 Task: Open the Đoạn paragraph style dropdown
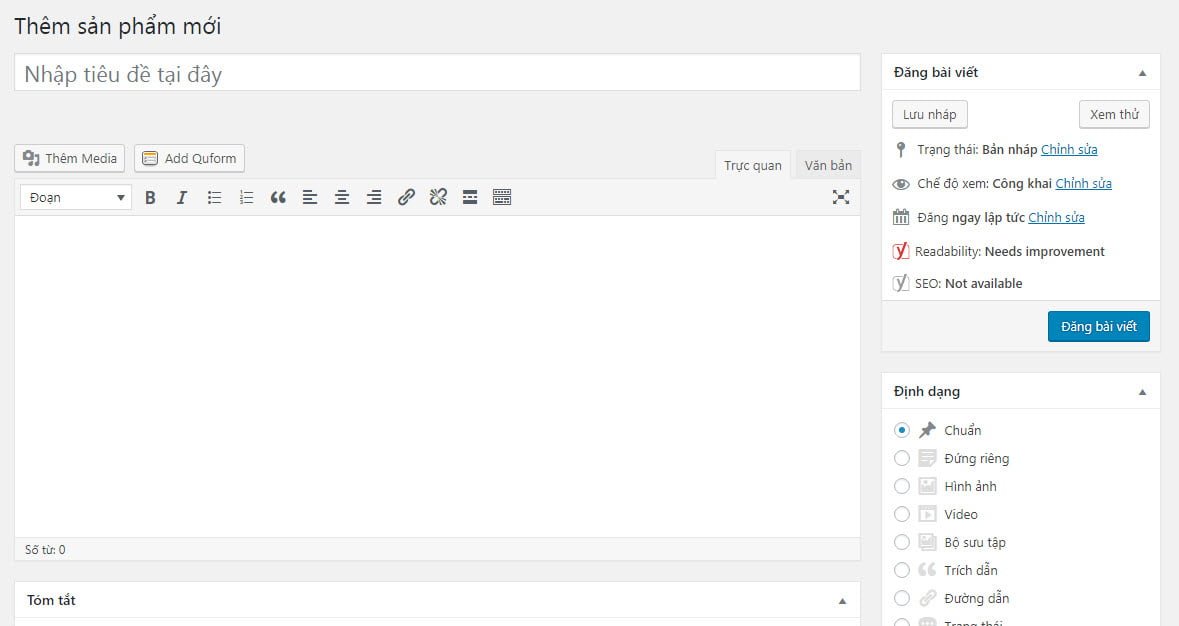(76, 198)
